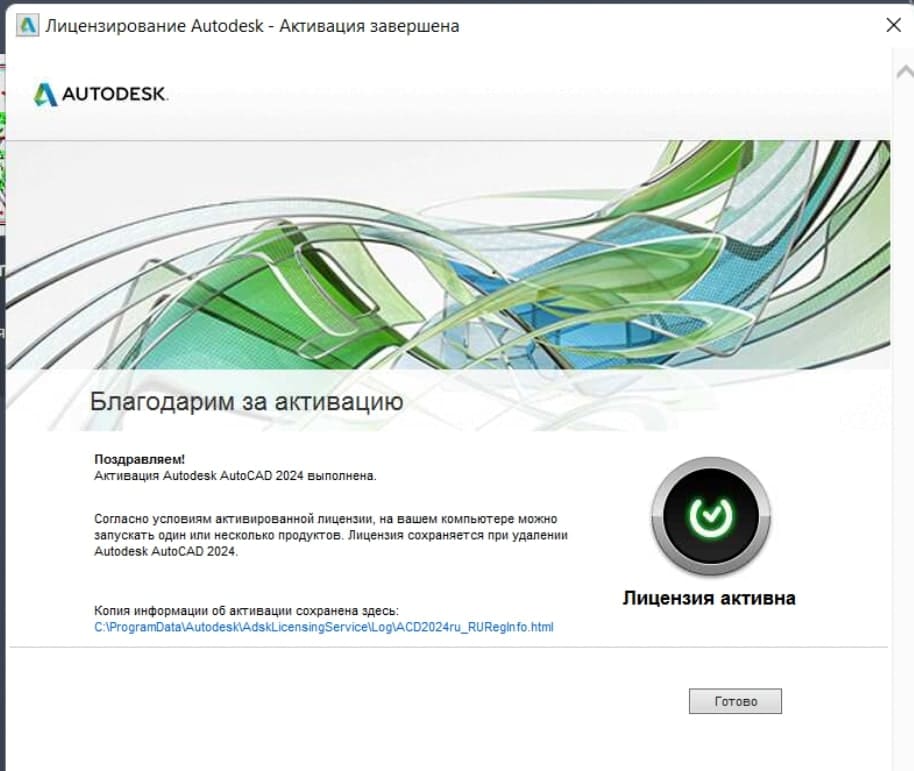The height and width of the screenshot is (771, 914).
Task: Click the separator line above Готово button
Action: tap(448, 647)
